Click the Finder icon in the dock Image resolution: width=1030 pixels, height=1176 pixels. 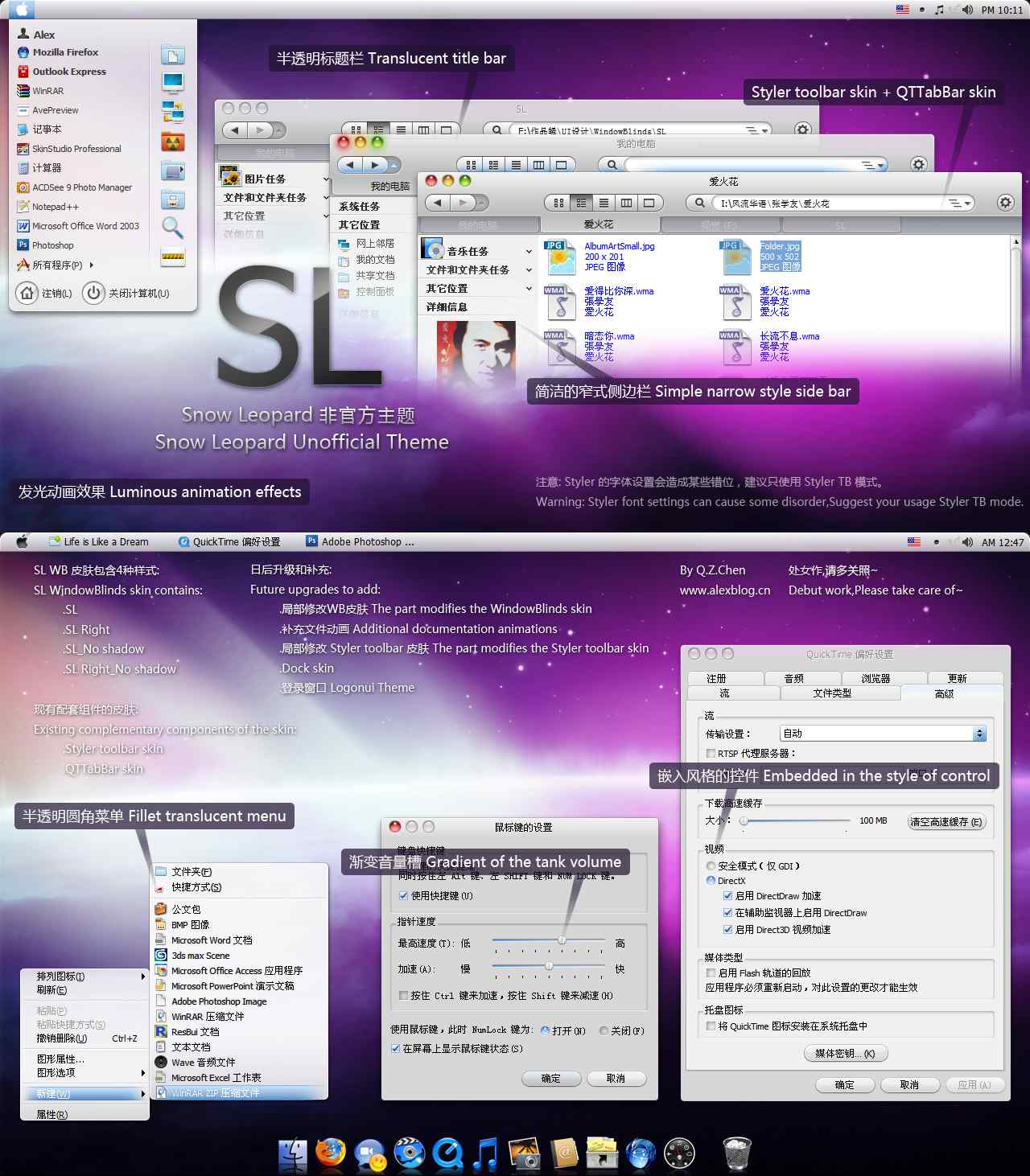pos(293,1153)
